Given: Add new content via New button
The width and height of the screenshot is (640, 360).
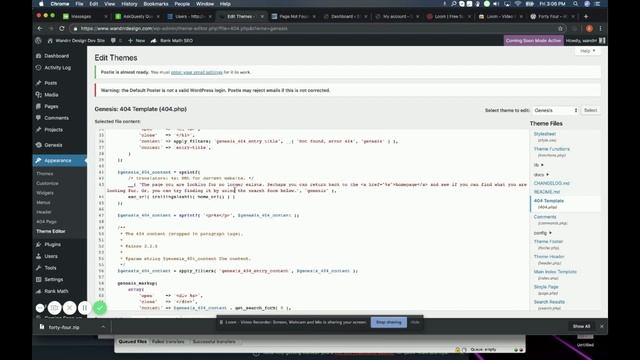Looking at the screenshot, I should (x=136, y=41).
